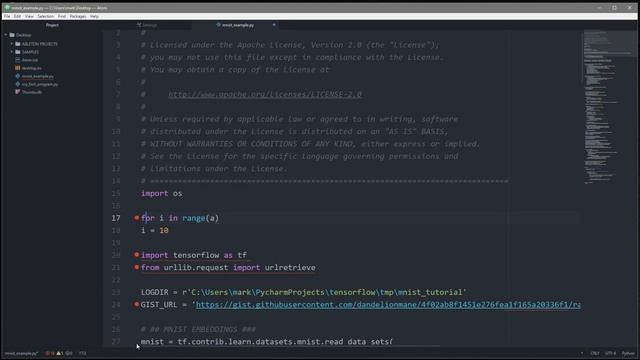Open the Packages menu
The width and height of the screenshot is (640, 360).
point(78,16)
